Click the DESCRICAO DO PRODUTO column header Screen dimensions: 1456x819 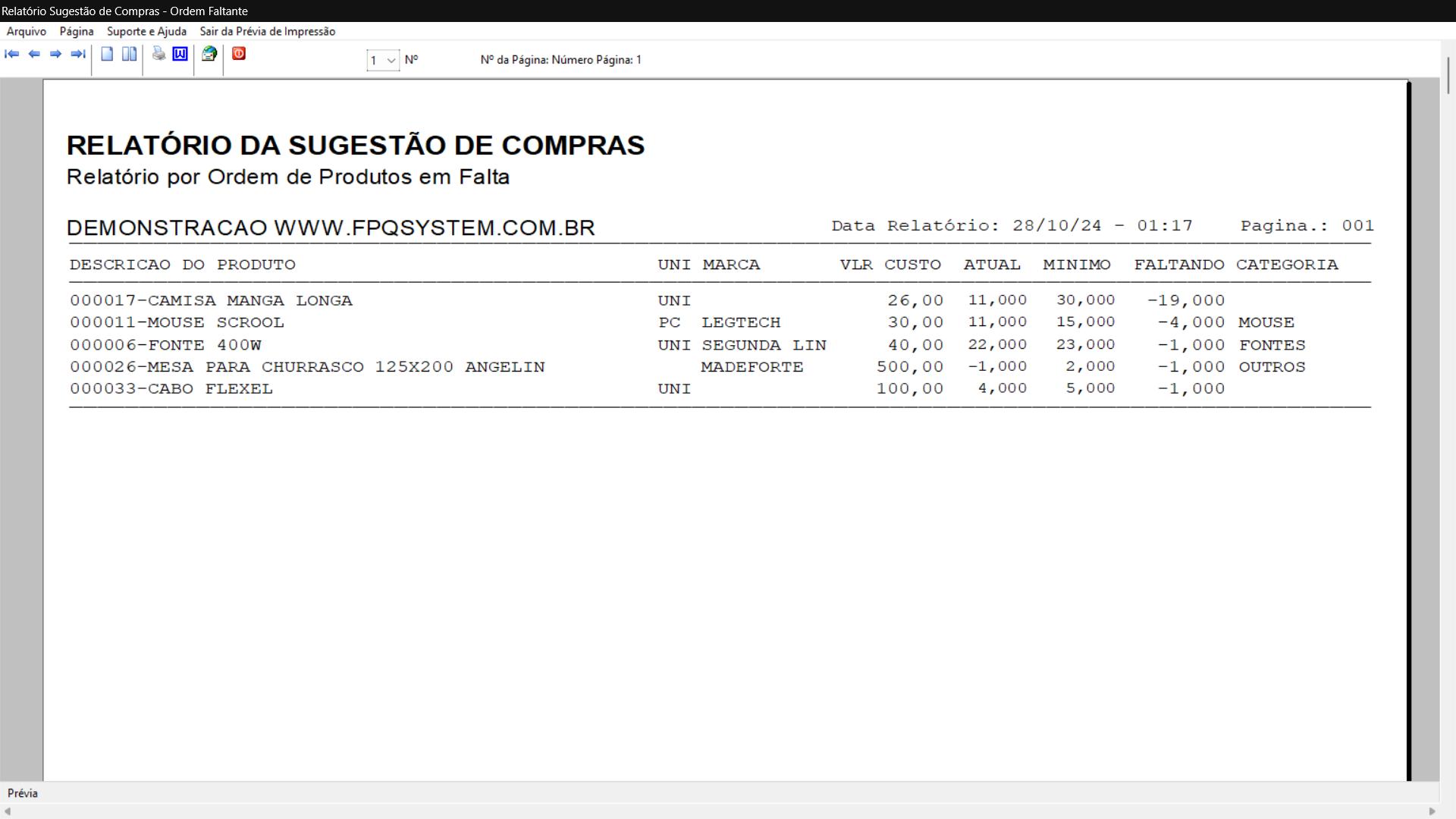click(183, 265)
